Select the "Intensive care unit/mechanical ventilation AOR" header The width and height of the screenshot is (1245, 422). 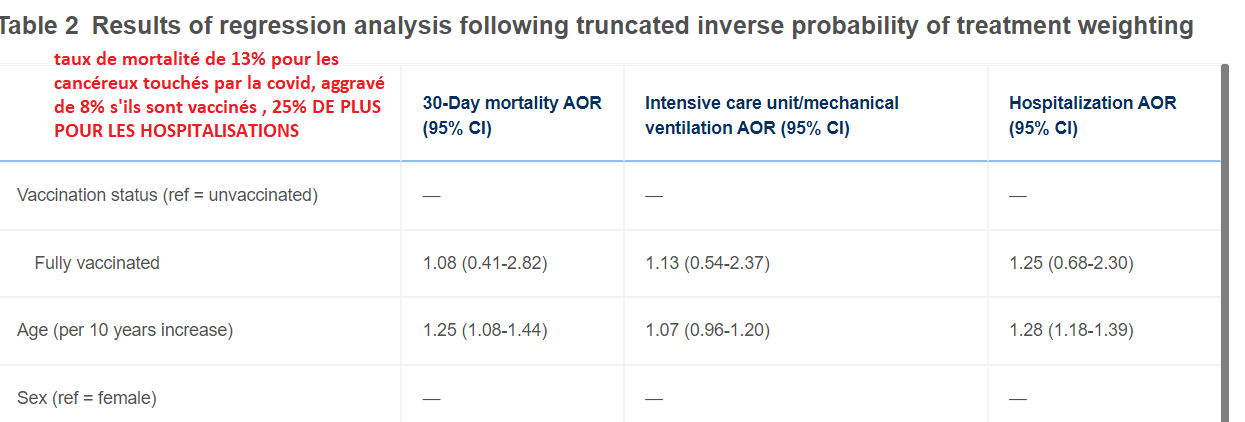pos(771,115)
